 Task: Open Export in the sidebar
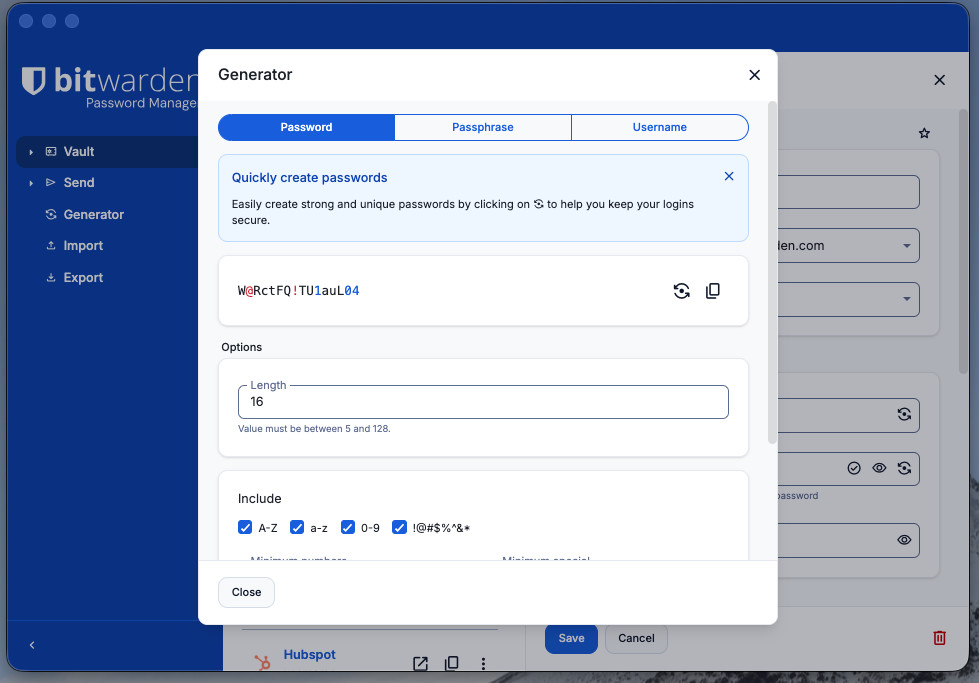pos(83,278)
